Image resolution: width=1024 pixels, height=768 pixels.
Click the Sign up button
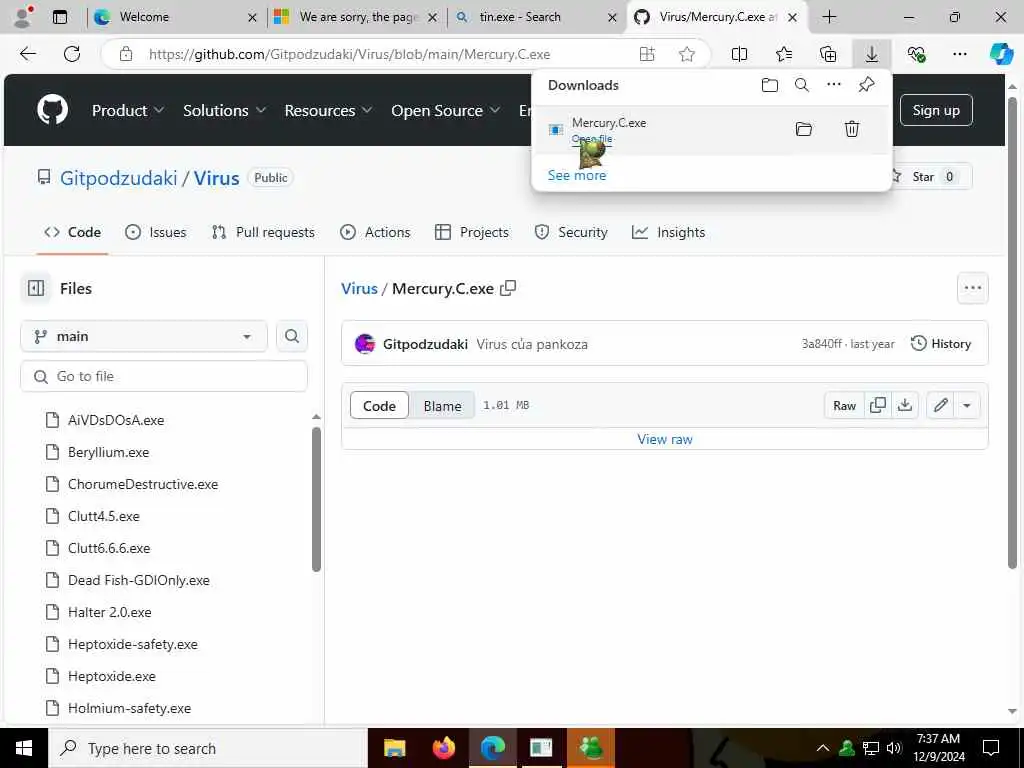pos(936,110)
